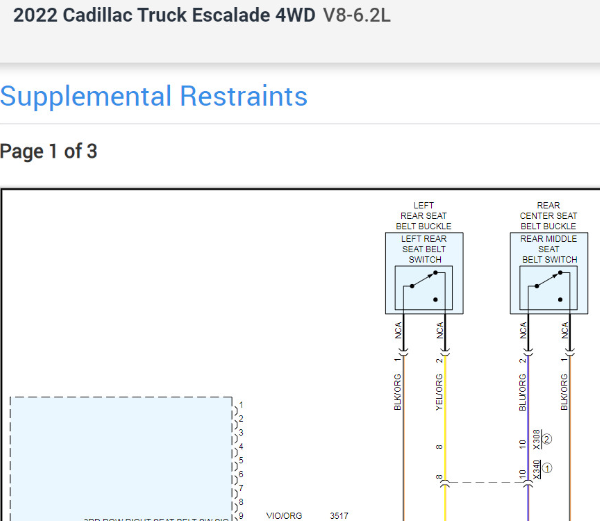Click the Rear Middle Seat Belt Switch symbol
Image resolution: width=600 pixels, height=521 pixels.
(x=548, y=288)
